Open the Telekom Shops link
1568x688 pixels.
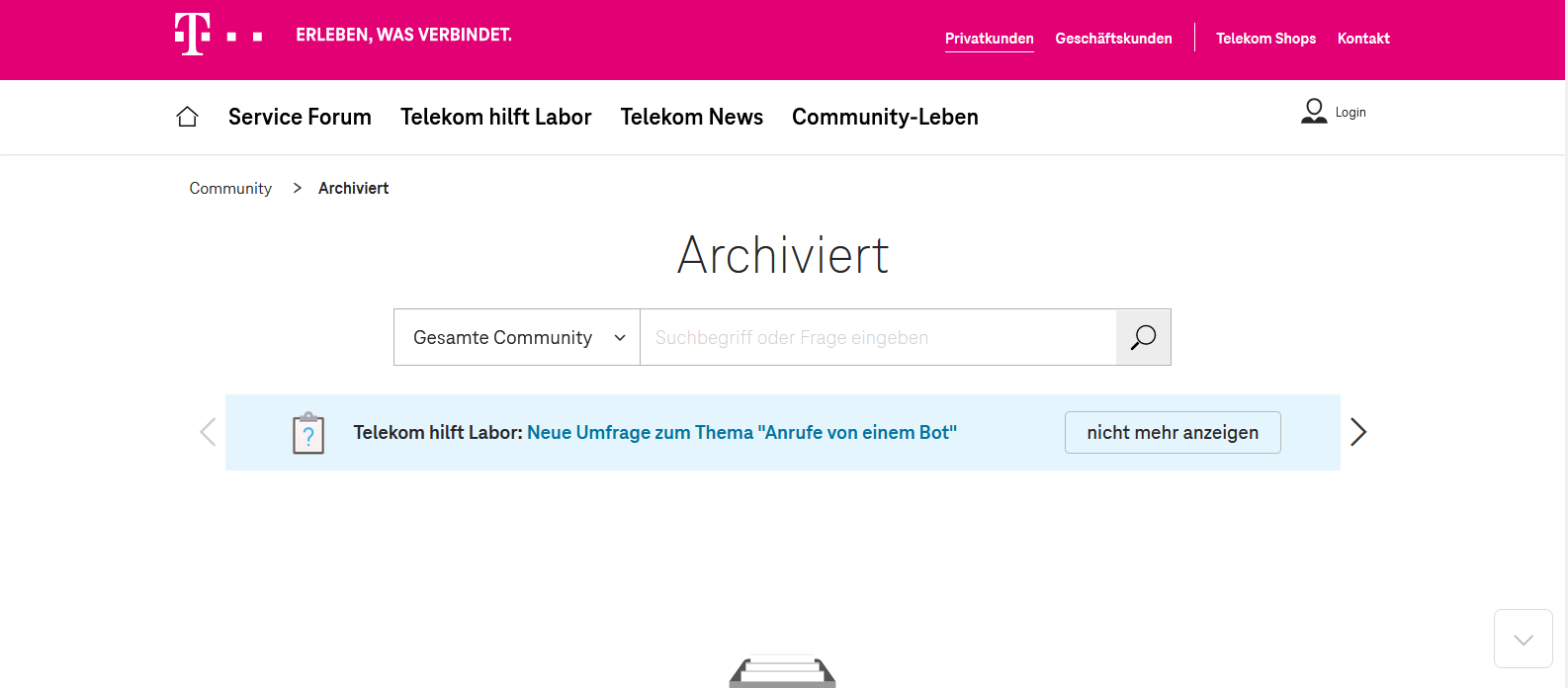click(1265, 39)
